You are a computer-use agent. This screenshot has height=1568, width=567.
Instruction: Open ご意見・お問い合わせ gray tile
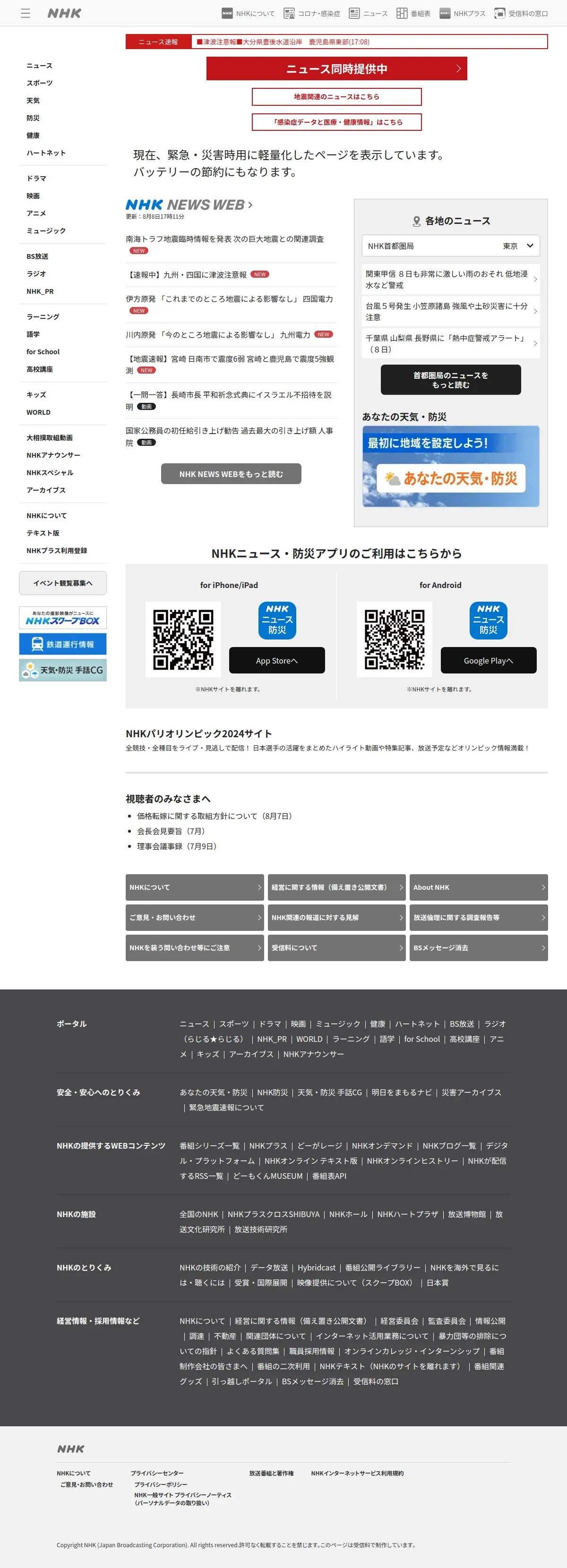195,917
